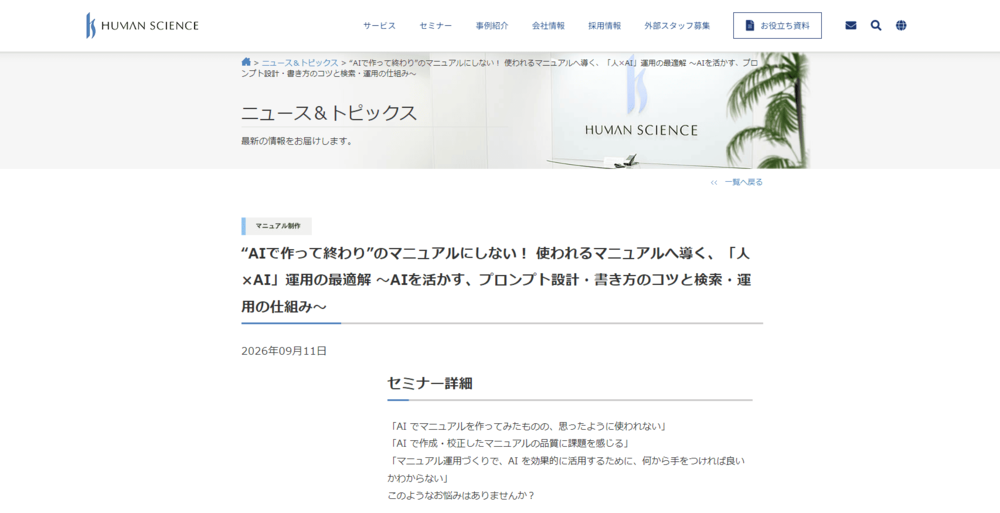The image size is (1000, 513).
Task: Open the サービス menu
Action: [x=379, y=26]
